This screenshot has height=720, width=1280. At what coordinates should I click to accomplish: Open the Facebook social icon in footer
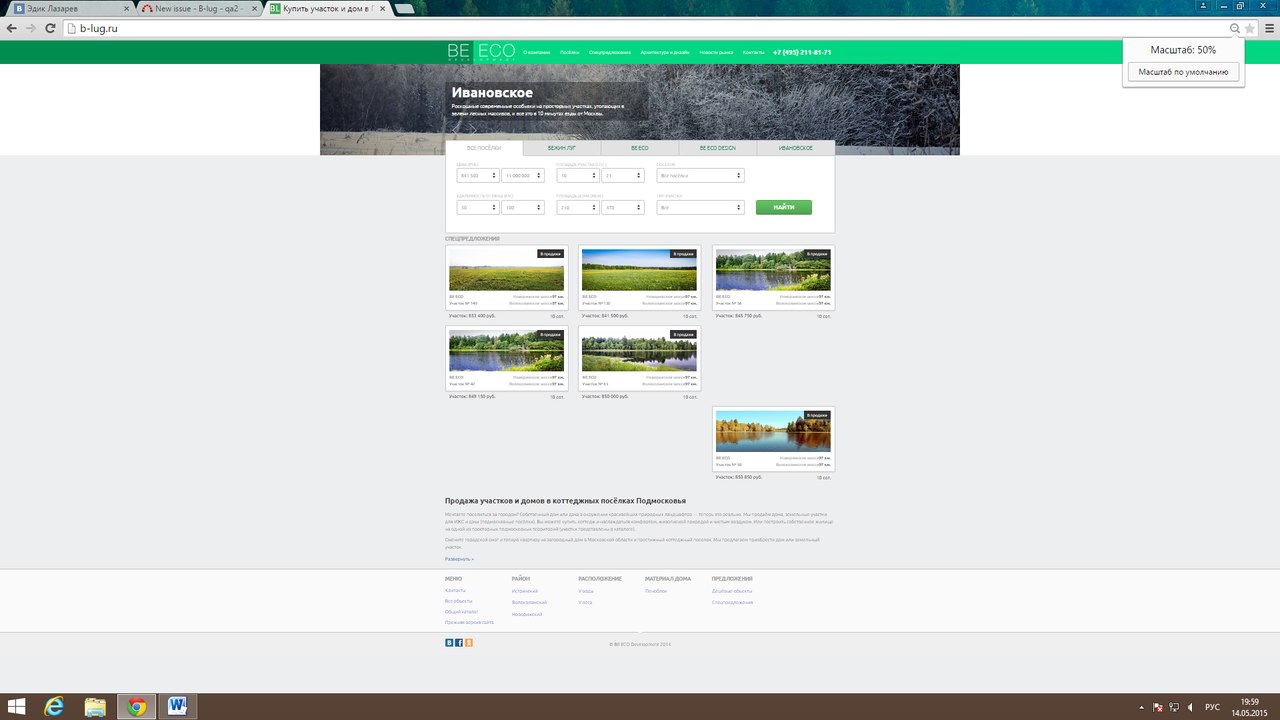459,642
